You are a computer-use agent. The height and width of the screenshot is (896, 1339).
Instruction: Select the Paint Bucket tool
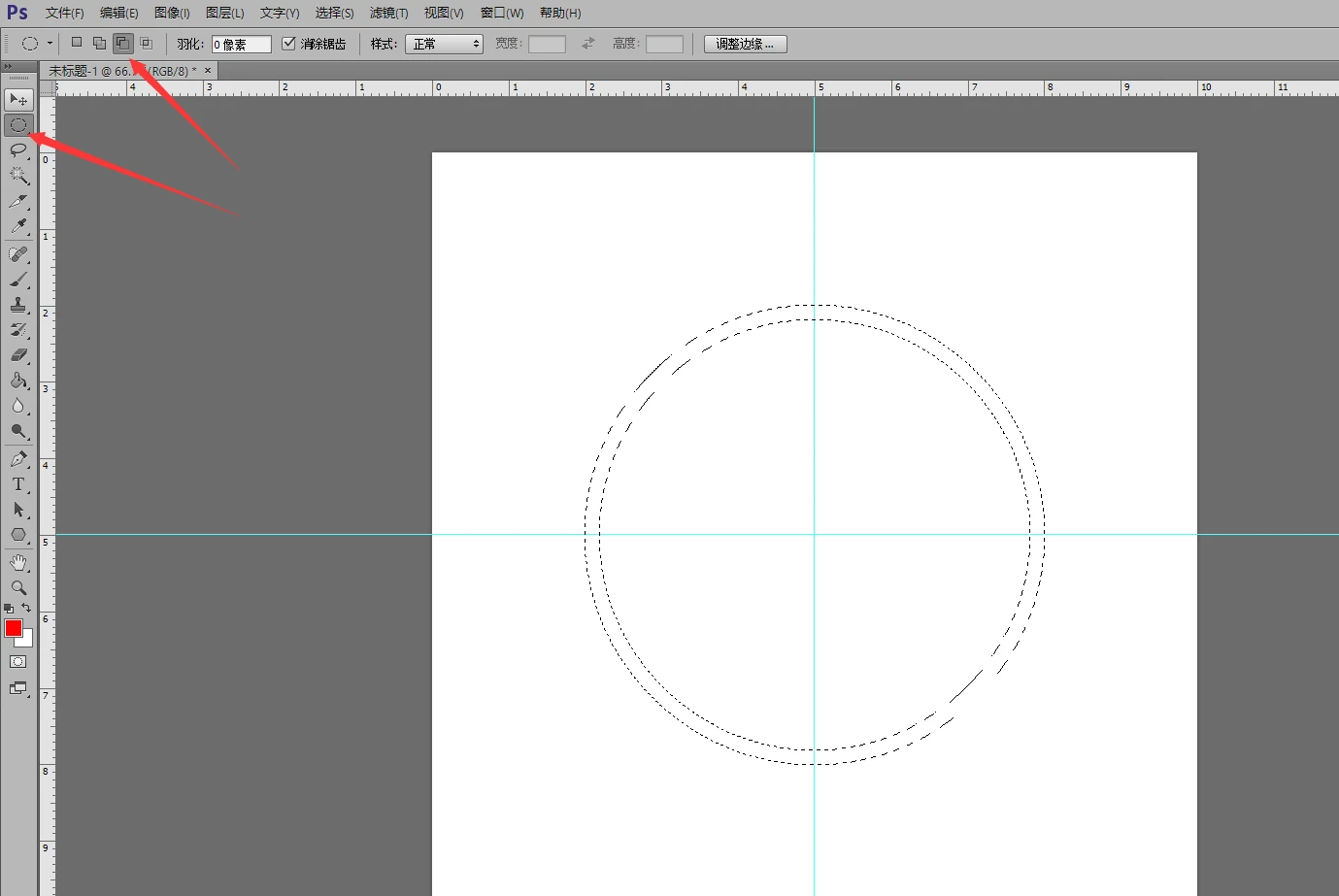click(18, 381)
